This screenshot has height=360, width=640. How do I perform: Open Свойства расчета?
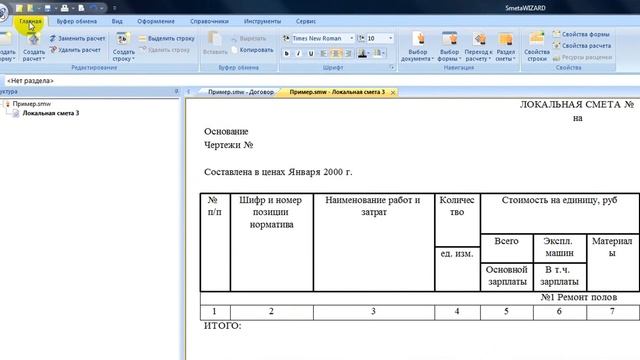pyautogui.click(x=582, y=46)
